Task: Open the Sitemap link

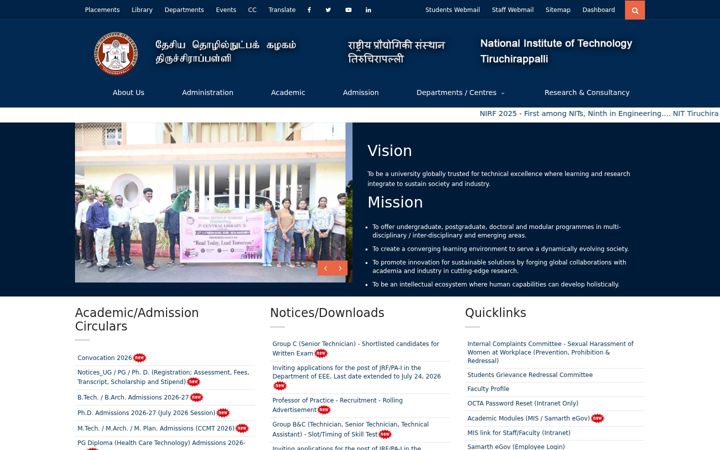Action: pos(558,10)
